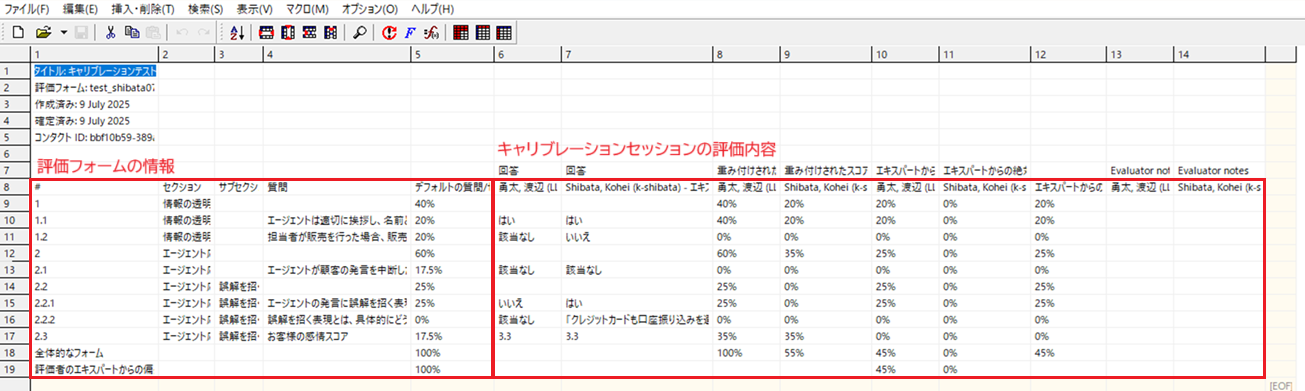Screen dimensions: 1305x391
Task: Undo the last edit with the Undo arrow
Action: coord(182,32)
